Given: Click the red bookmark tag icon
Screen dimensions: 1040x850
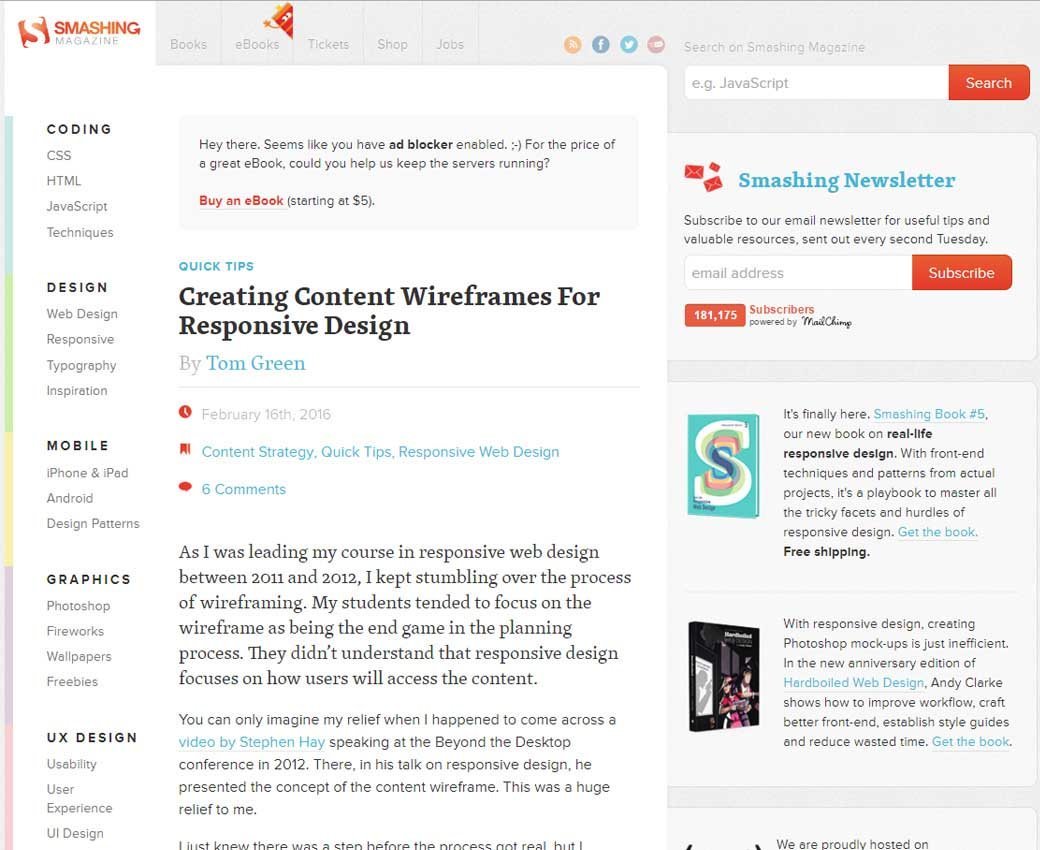Looking at the screenshot, I should (x=185, y=450).
